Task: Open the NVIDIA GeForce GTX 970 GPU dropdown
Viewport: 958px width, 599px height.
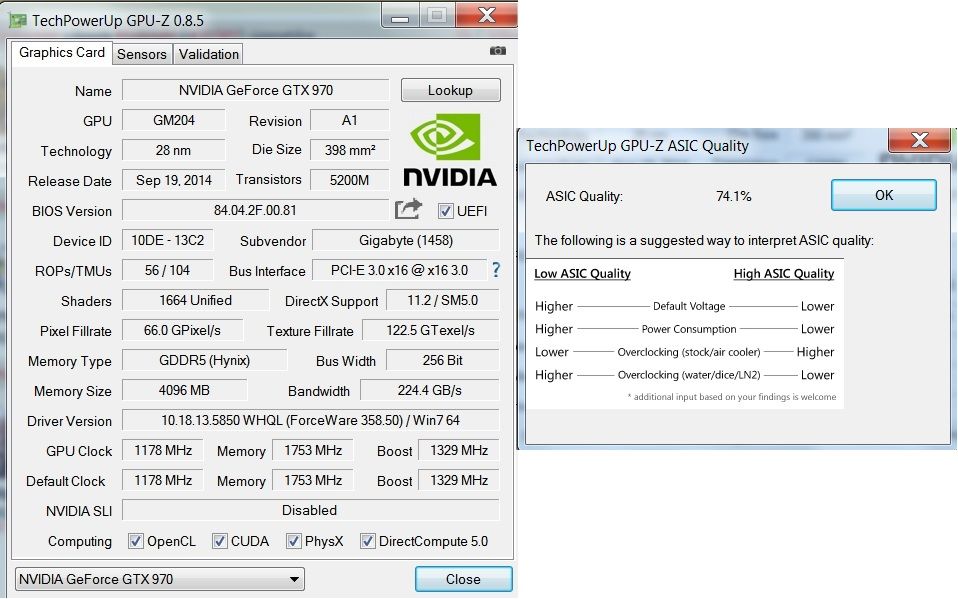Action: pyautogui.click(x=159, y=579)
